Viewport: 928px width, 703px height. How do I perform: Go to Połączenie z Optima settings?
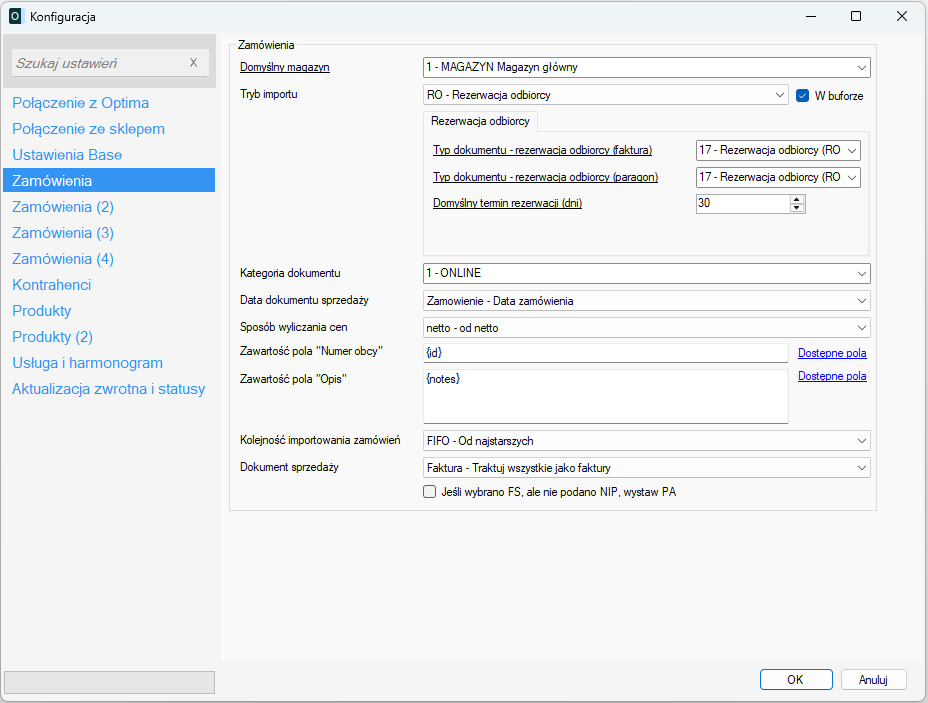pyautogui.click(x=81, y=103)
